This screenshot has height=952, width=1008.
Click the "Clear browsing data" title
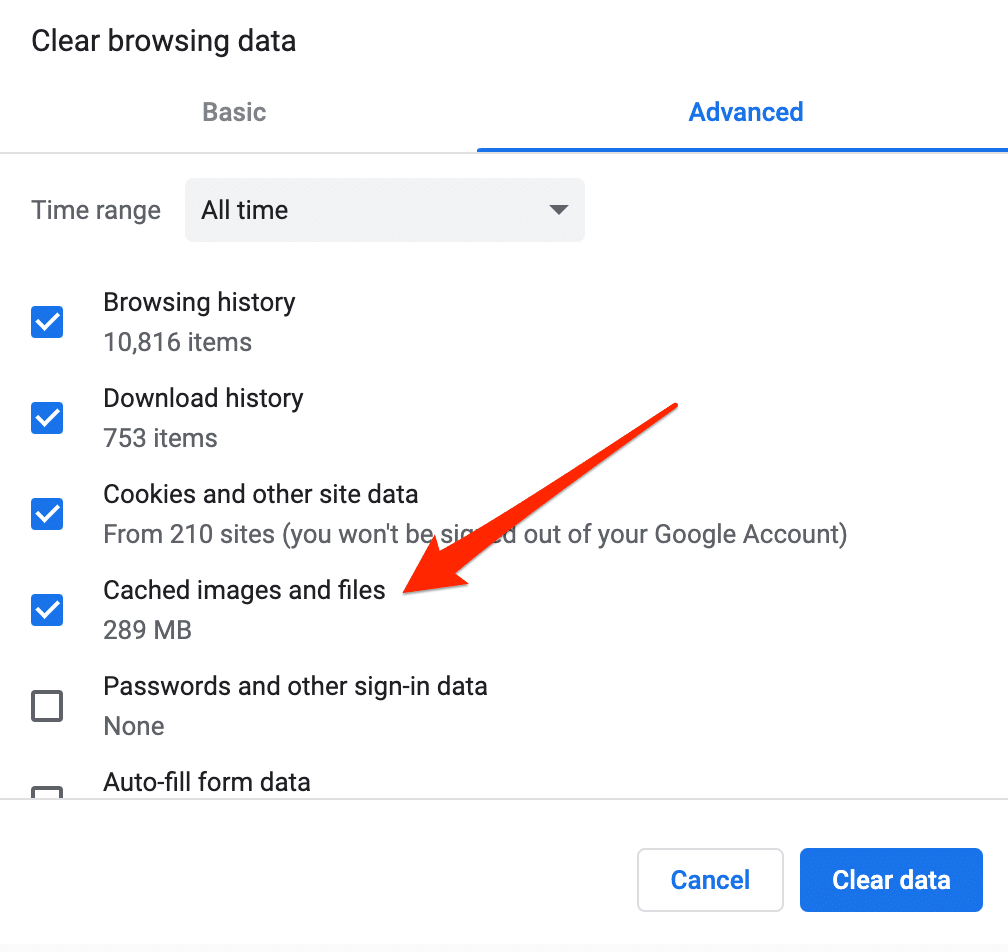[x=163, y=42]
